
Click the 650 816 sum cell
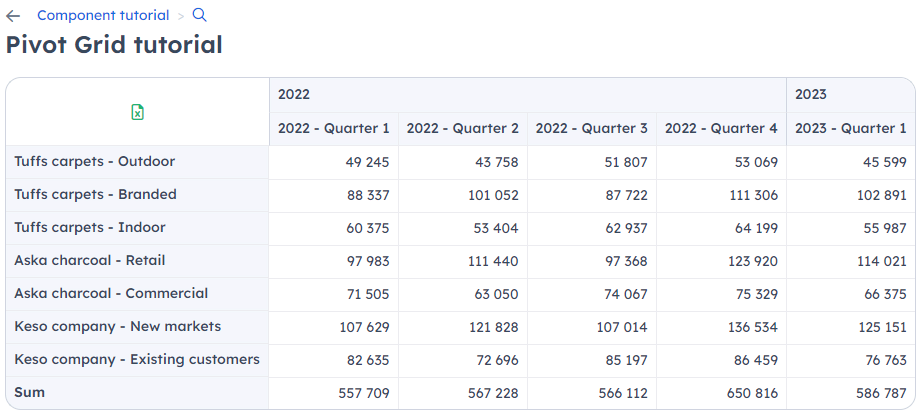point(722,393)
